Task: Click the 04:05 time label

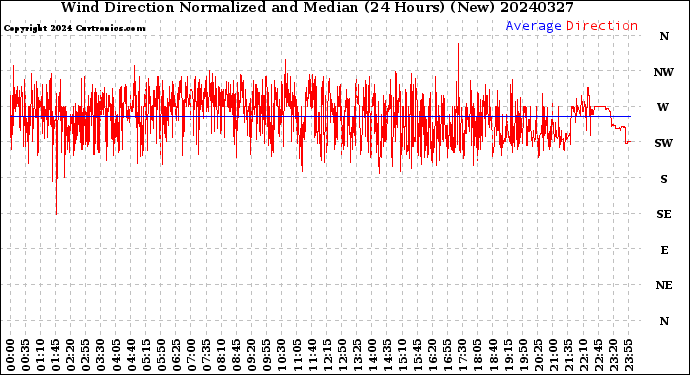Action: coord(116,355)
